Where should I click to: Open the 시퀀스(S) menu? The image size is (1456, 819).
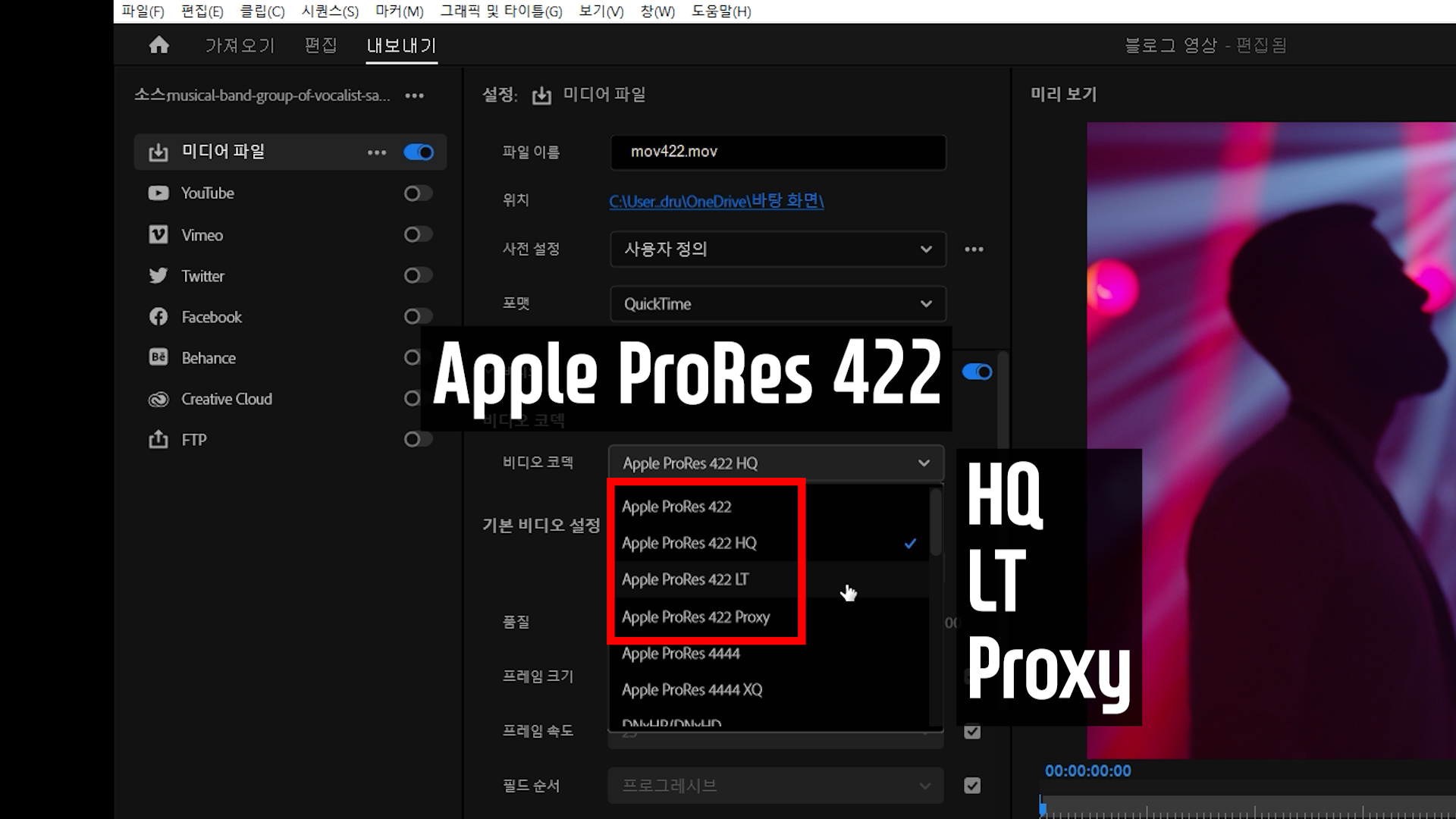(330, 11)
